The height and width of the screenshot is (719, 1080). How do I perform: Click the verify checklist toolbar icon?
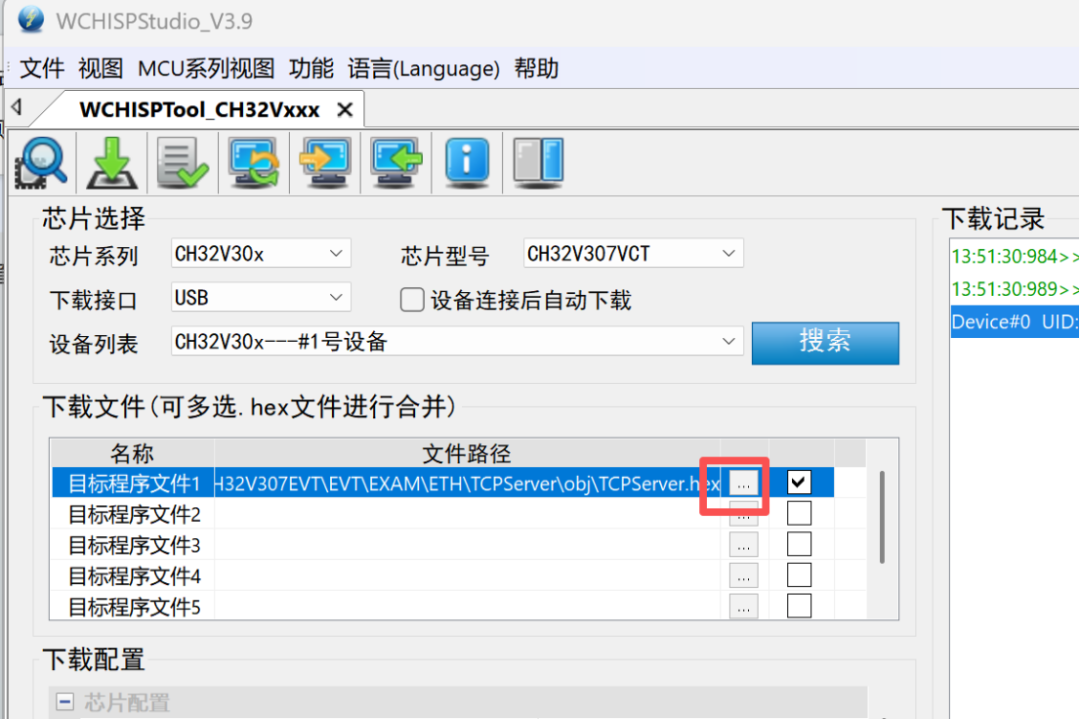coord(183,163)
